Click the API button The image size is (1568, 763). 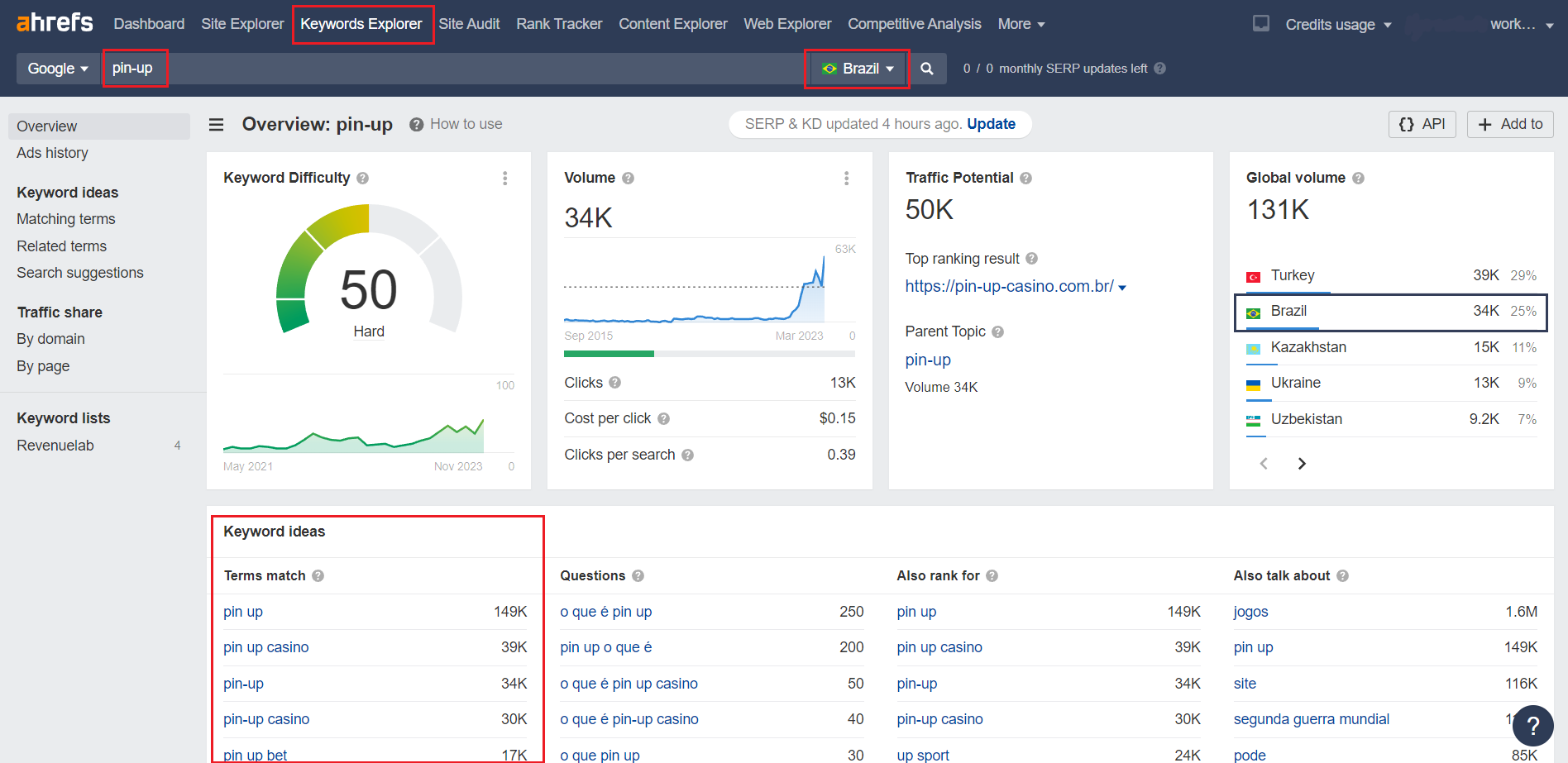tap(1422, 124)
